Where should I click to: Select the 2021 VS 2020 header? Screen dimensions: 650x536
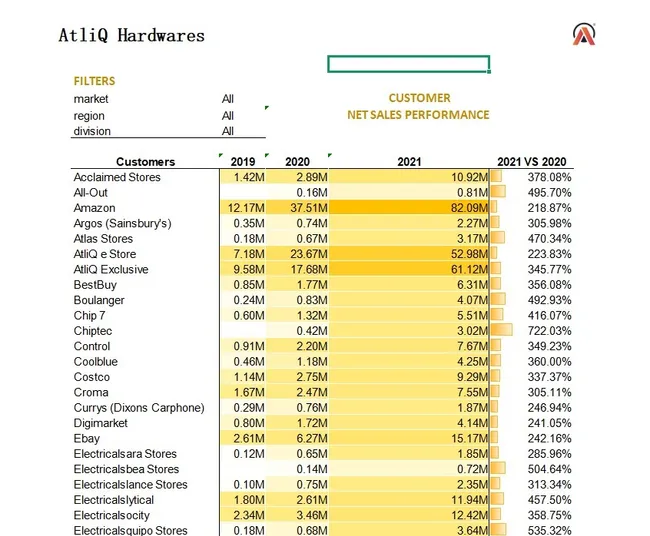[531, 162]
